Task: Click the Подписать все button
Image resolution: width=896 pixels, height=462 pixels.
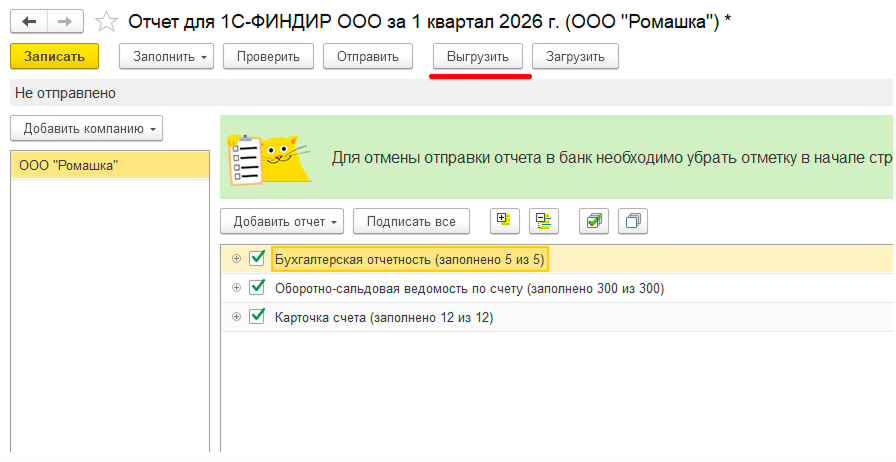Action: pyautogui.click(x=411, y=221)
